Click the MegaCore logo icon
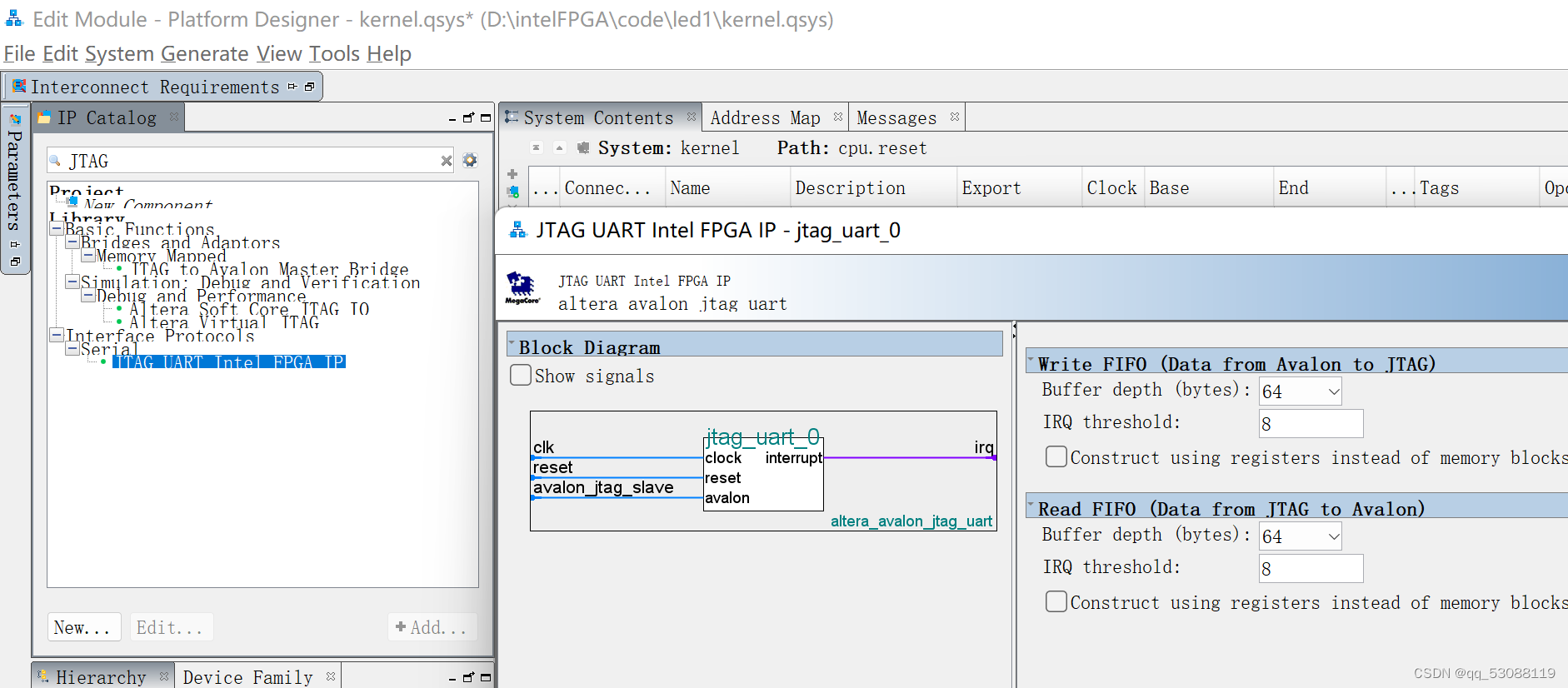1568x688 pixels. (522, 287)
